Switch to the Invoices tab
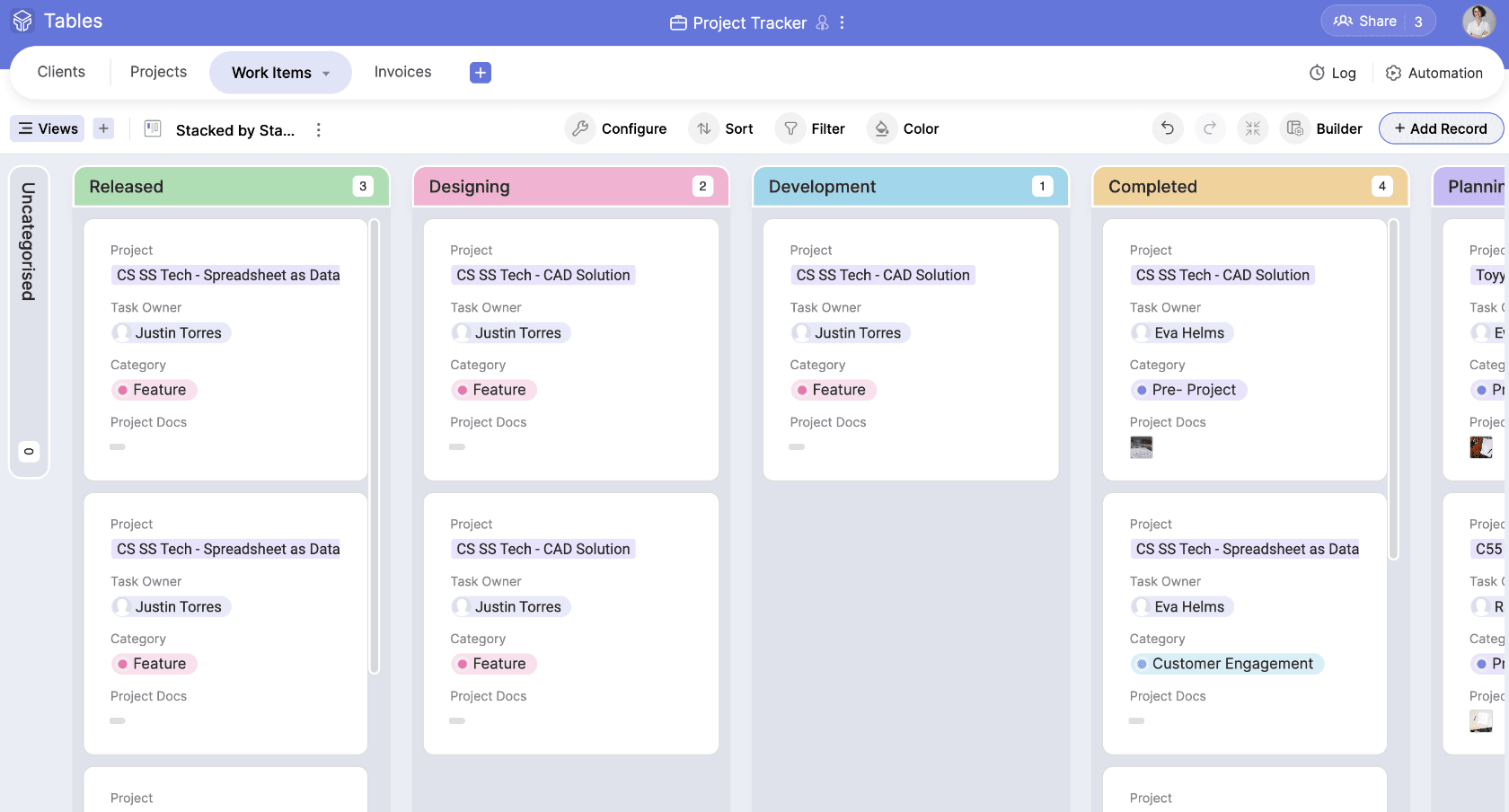 coord(402,71)
